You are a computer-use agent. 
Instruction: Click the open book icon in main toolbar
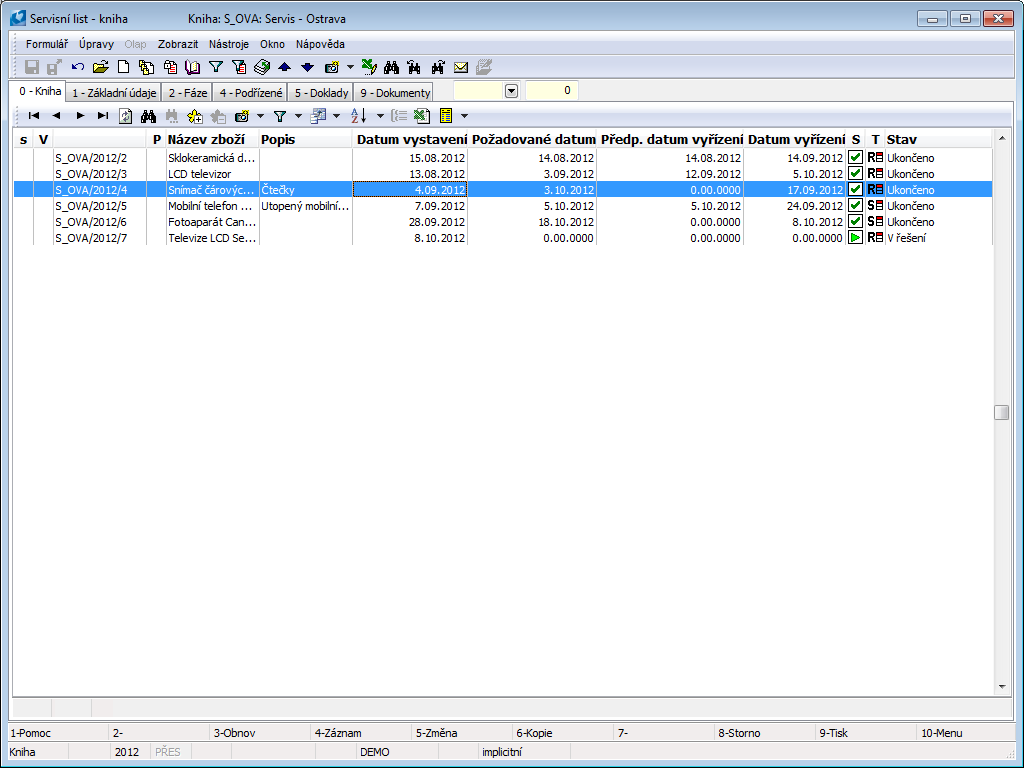193,67
